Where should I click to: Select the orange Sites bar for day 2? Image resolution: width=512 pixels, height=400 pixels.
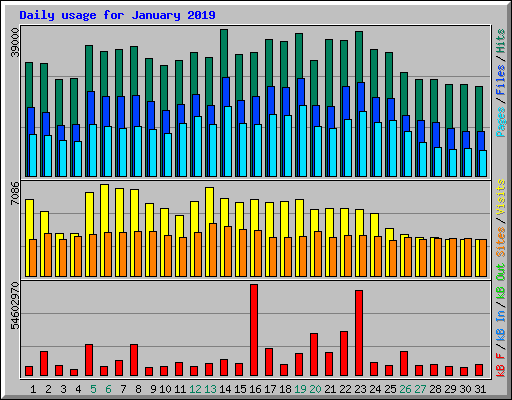coord(48,255)
